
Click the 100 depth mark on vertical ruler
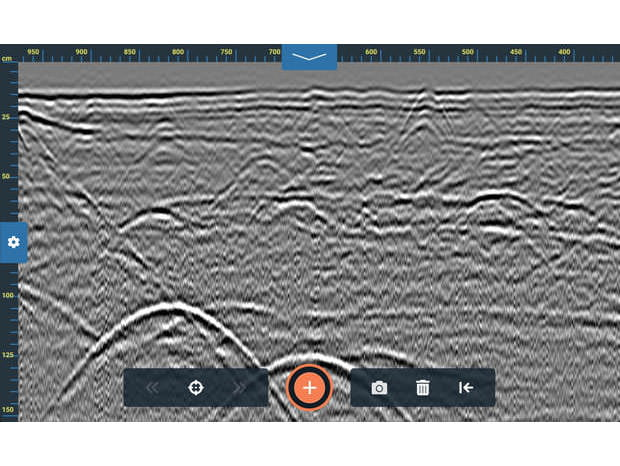[7, 295]
